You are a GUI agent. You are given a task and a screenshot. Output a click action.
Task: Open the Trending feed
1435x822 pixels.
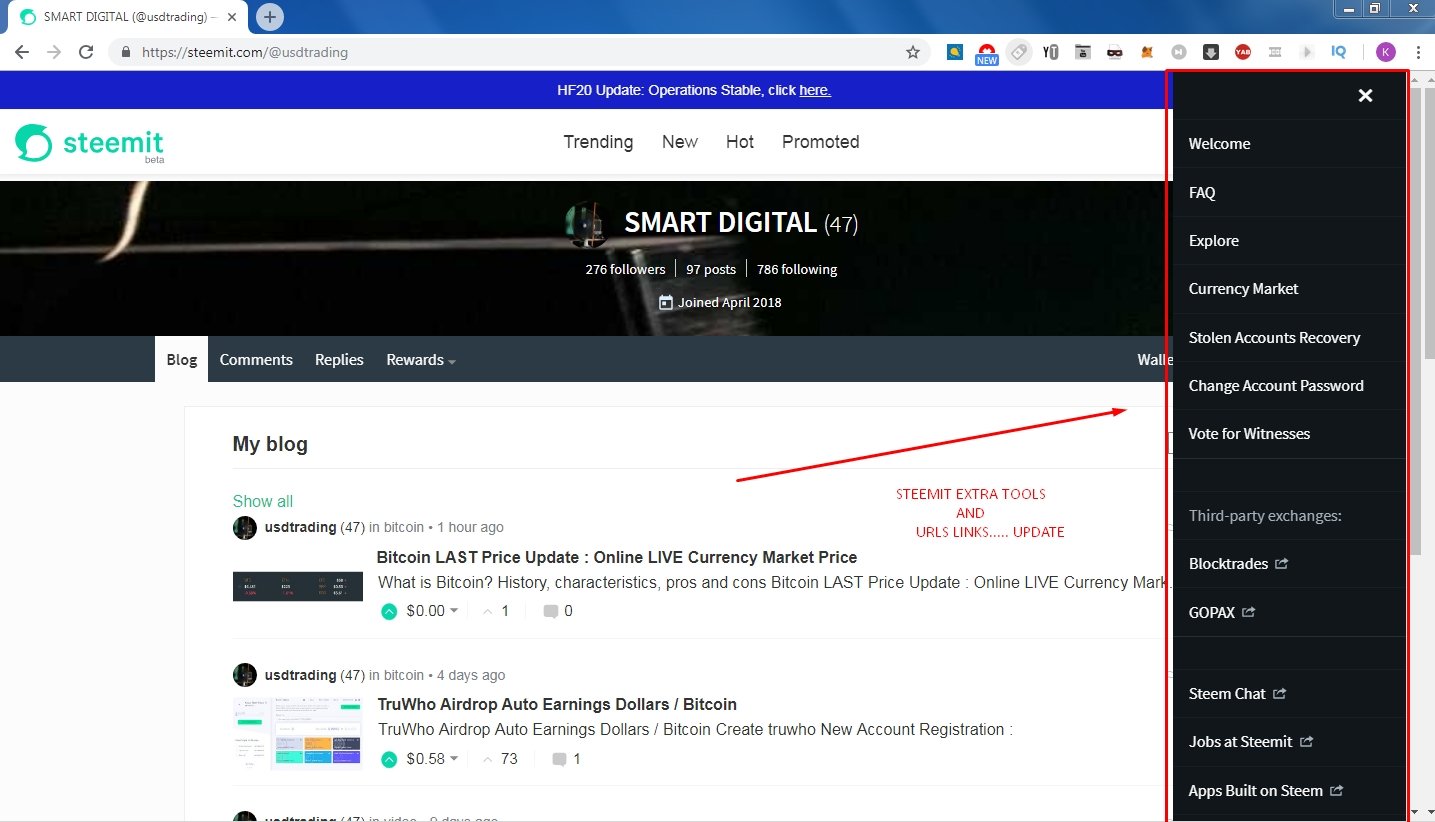[x=598, y=142]
